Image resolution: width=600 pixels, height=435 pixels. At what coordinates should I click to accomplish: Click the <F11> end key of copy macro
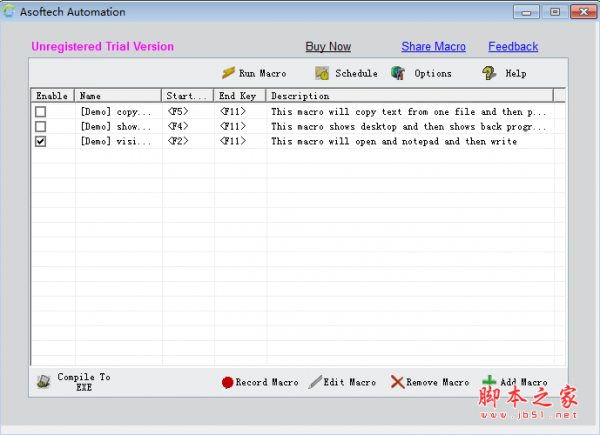[x=233, y=112]
